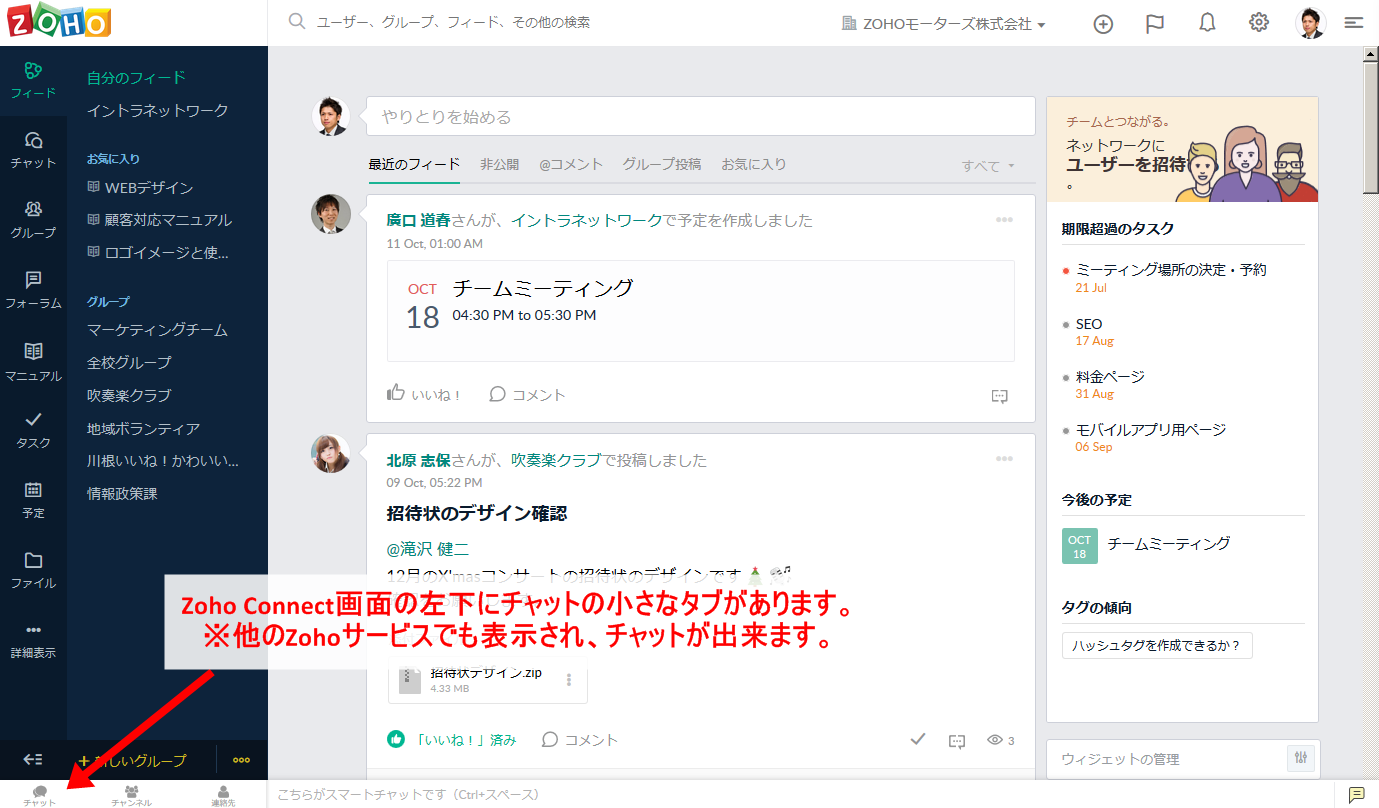Click コメント on チームミーティング post
1379x808 pixels.
527,394
